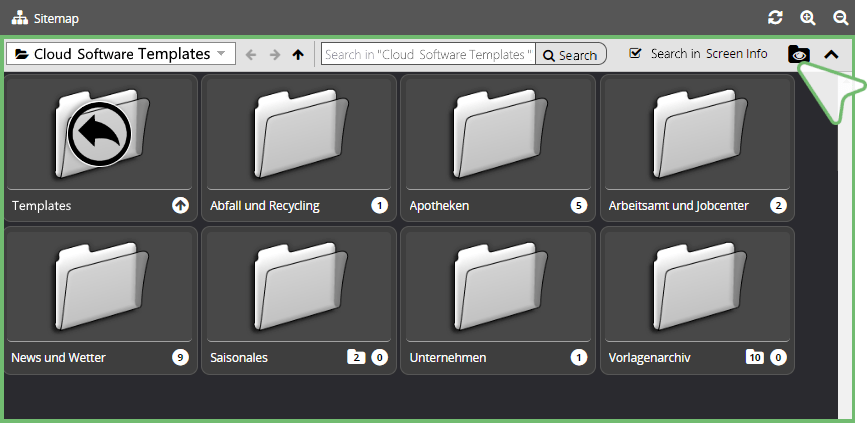Open the Cloud Software Templates dropdown
The width and height of the screenshot is (868, 423).
pyautogui.click(x=120, y=54)
